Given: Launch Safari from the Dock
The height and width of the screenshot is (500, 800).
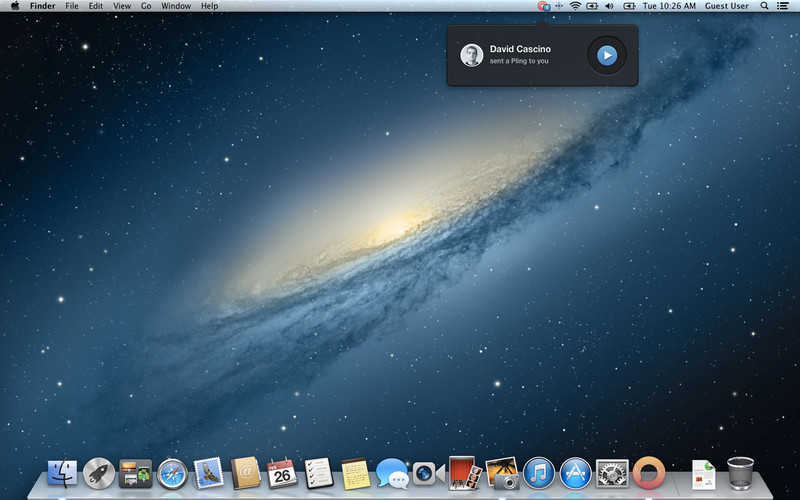Looking at the screenshot, I should [x=172, y=474].
